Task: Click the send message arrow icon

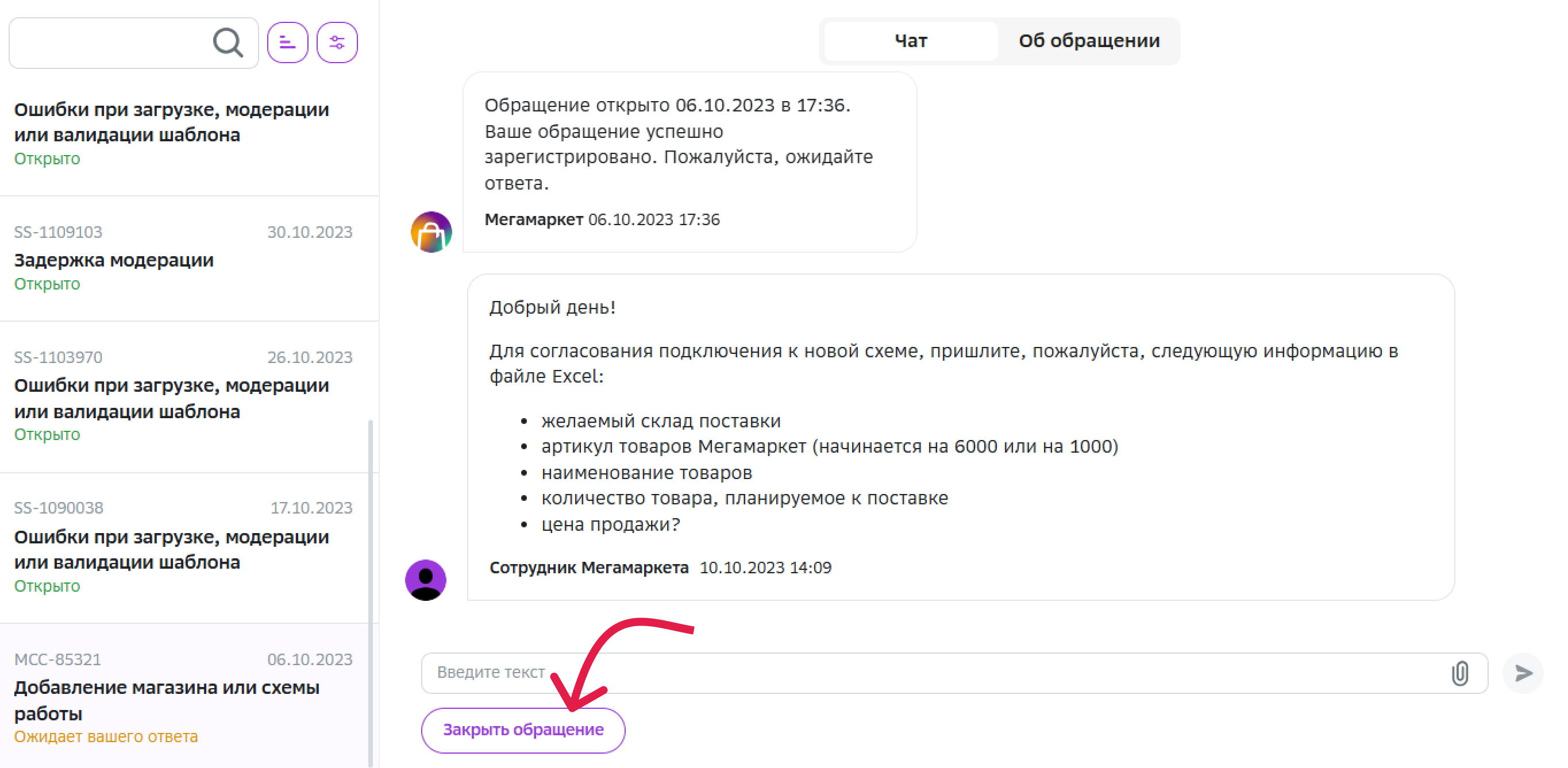Action: click(x=1523, y=673)
